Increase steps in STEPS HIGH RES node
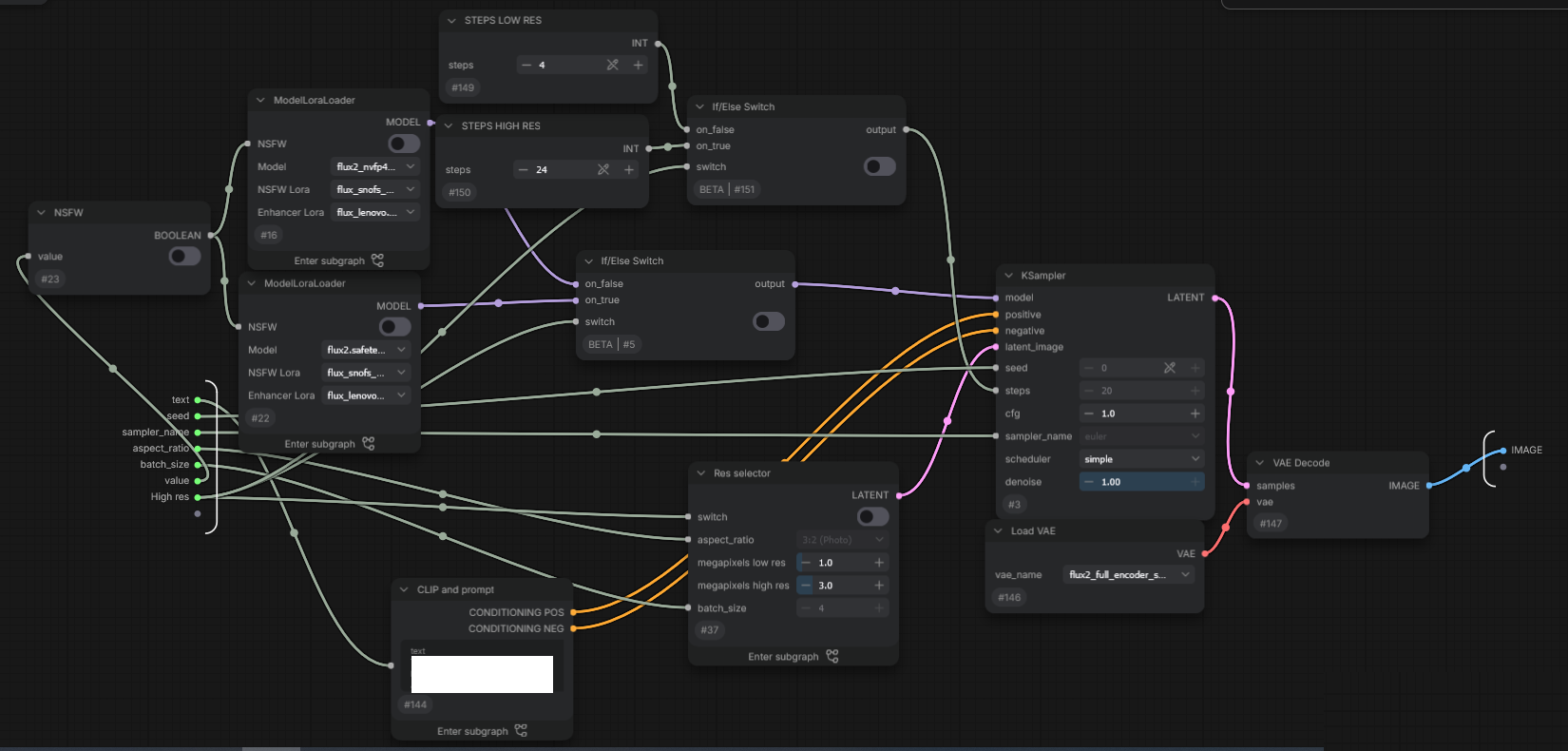1568x751 pixels. 628,169
